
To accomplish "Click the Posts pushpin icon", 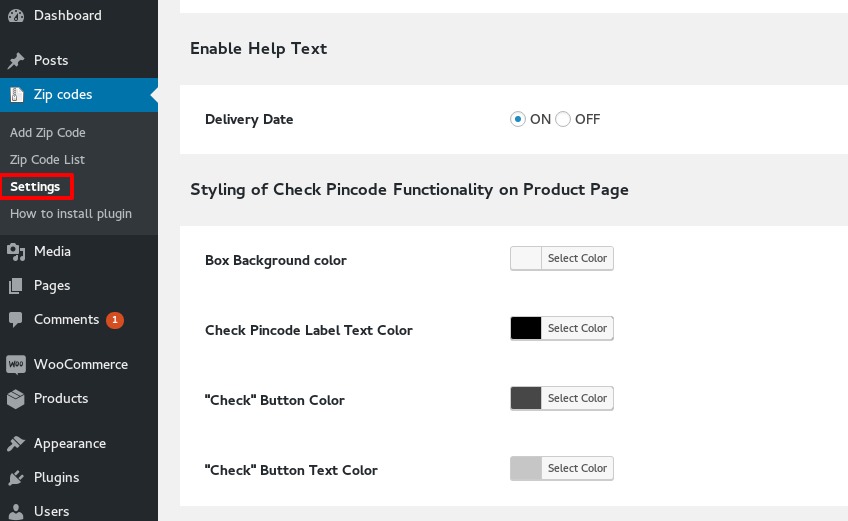I will point(16,61).
